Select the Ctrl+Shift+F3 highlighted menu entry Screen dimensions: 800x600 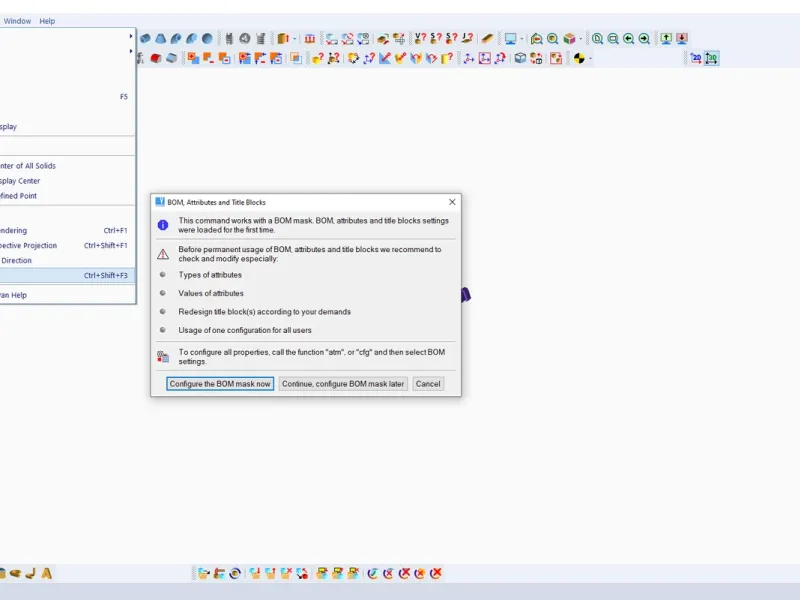pyautogui.click(x=67, y=275)
